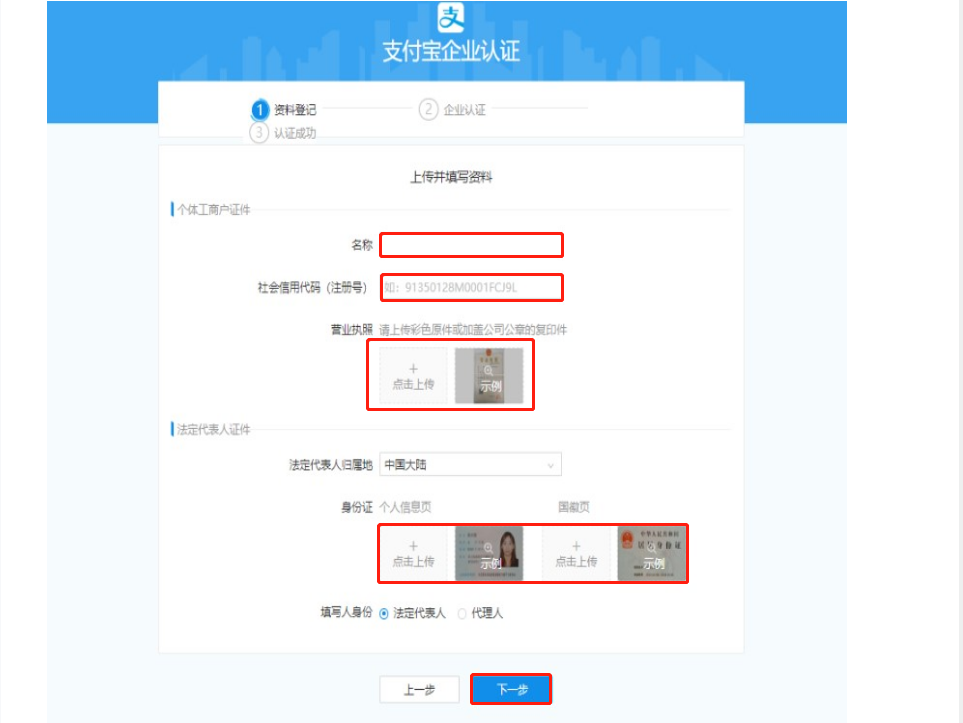View the ID personal info page example

coord(489,553)
